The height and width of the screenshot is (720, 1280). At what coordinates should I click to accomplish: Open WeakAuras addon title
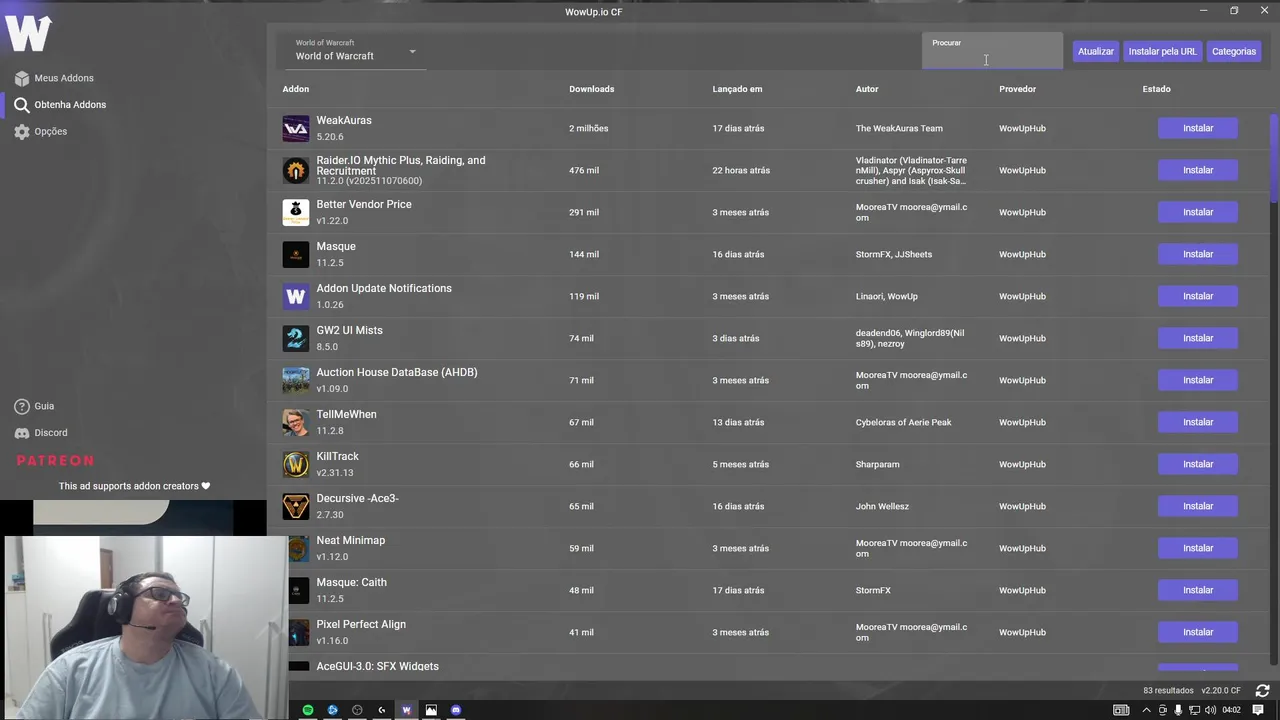coord(344,120)
